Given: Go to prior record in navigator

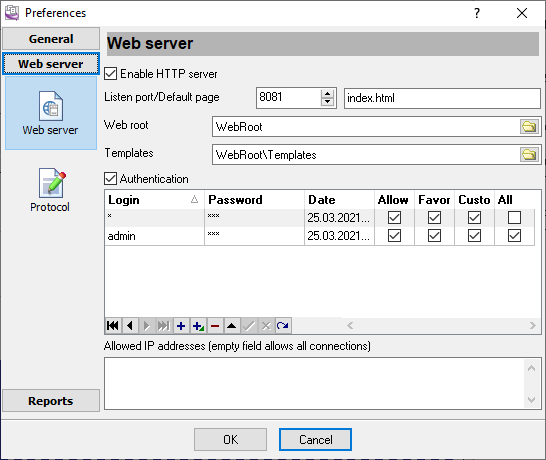Looking at the screenshot, I should point(130,326).
